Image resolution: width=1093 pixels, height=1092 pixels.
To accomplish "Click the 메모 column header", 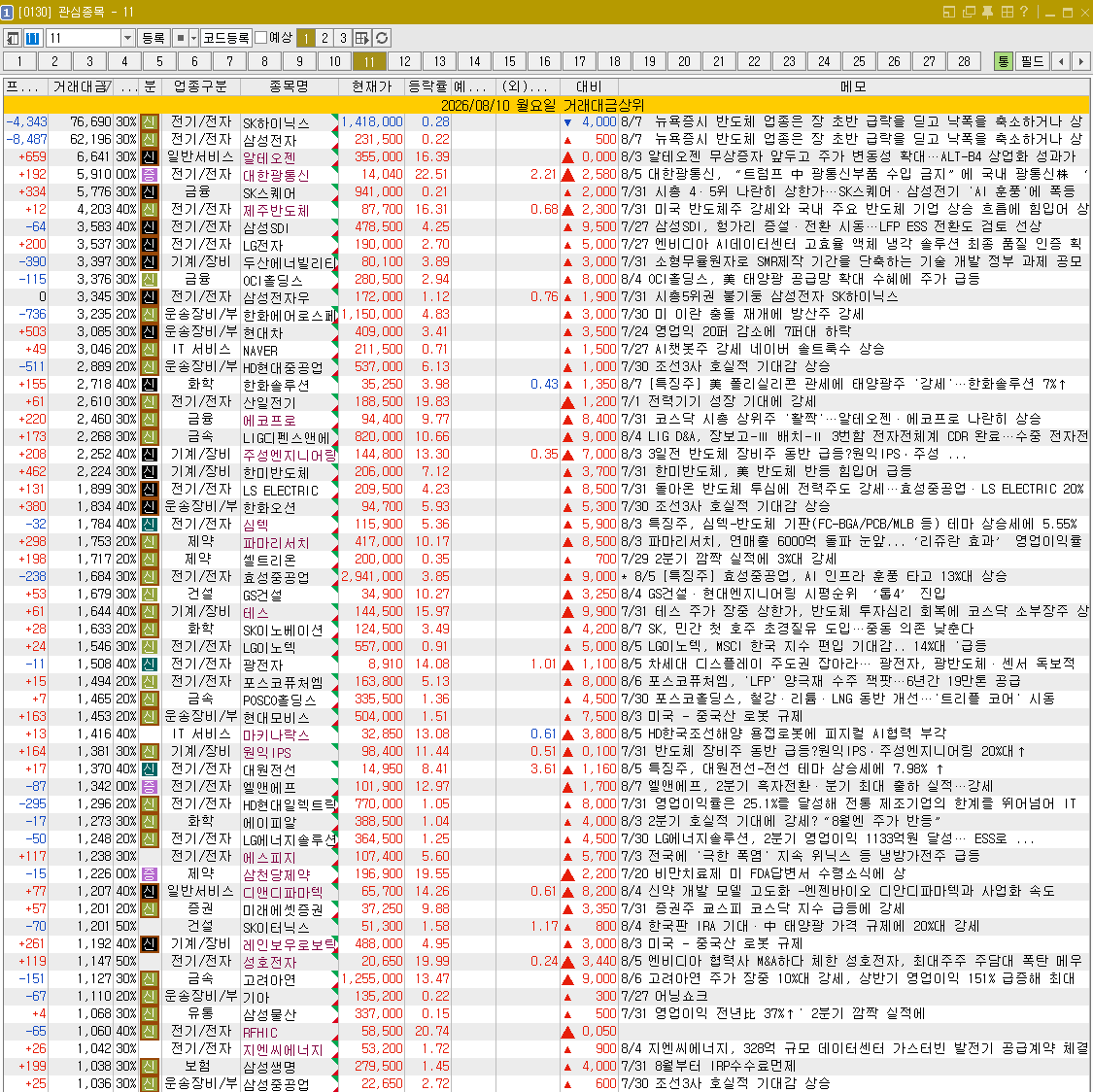I will pos(853,86).
